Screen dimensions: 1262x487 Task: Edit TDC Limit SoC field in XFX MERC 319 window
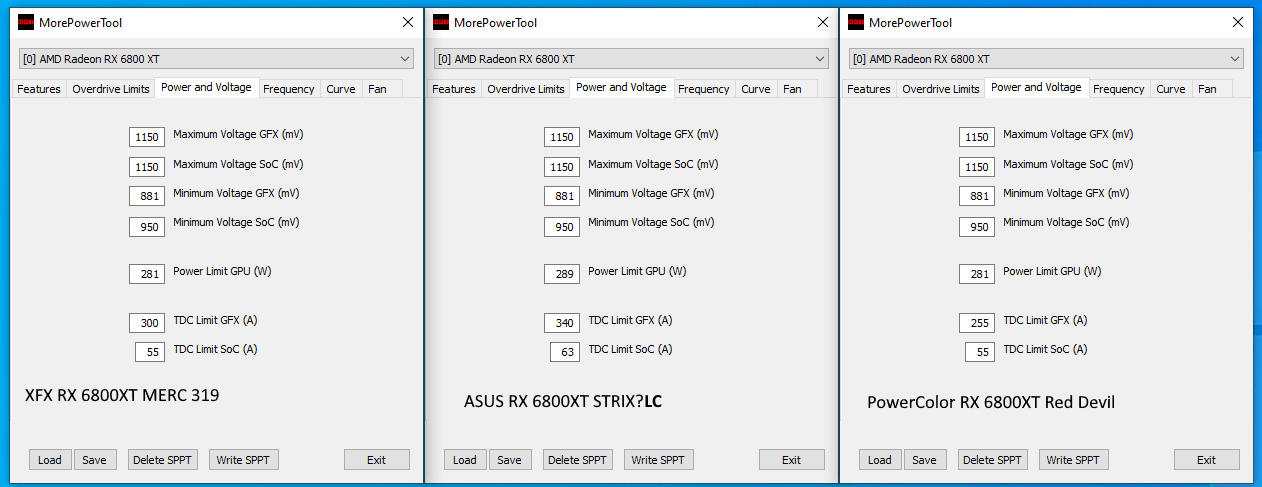click(150, 352)
